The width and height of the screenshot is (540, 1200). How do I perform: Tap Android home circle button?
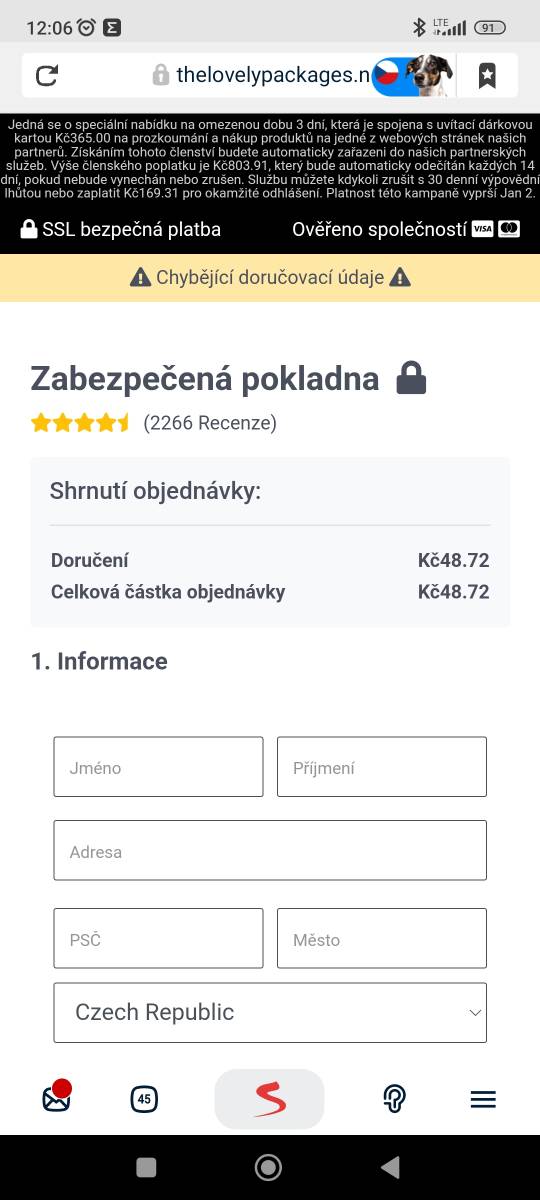pos(268,1167)
